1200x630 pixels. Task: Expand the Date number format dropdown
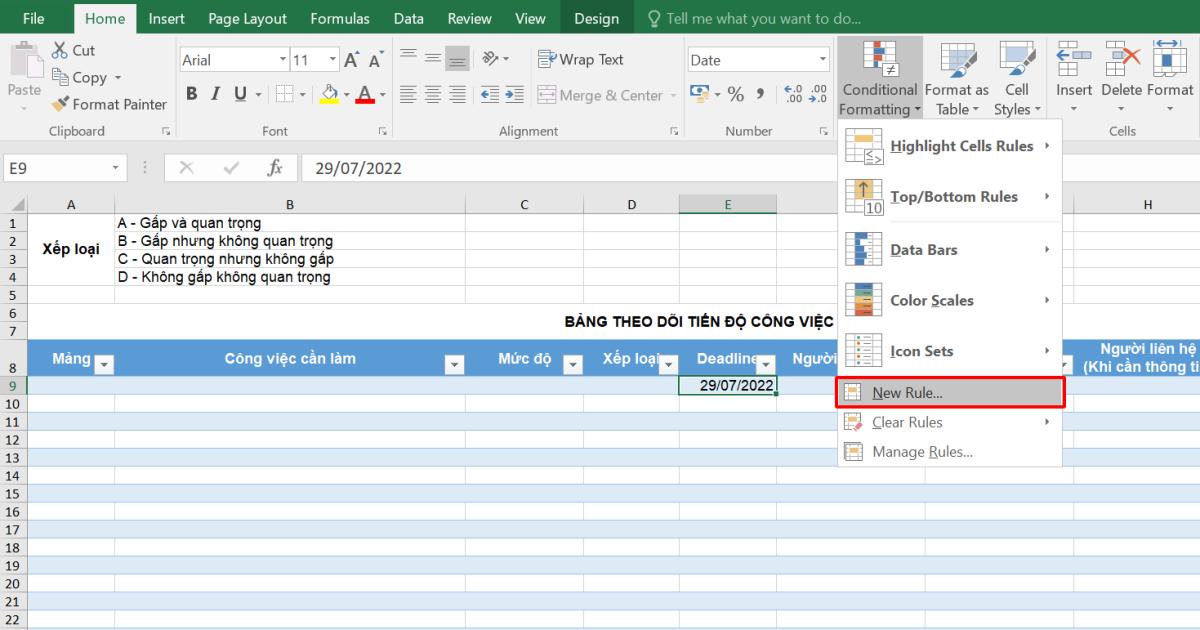click(823, 60)
